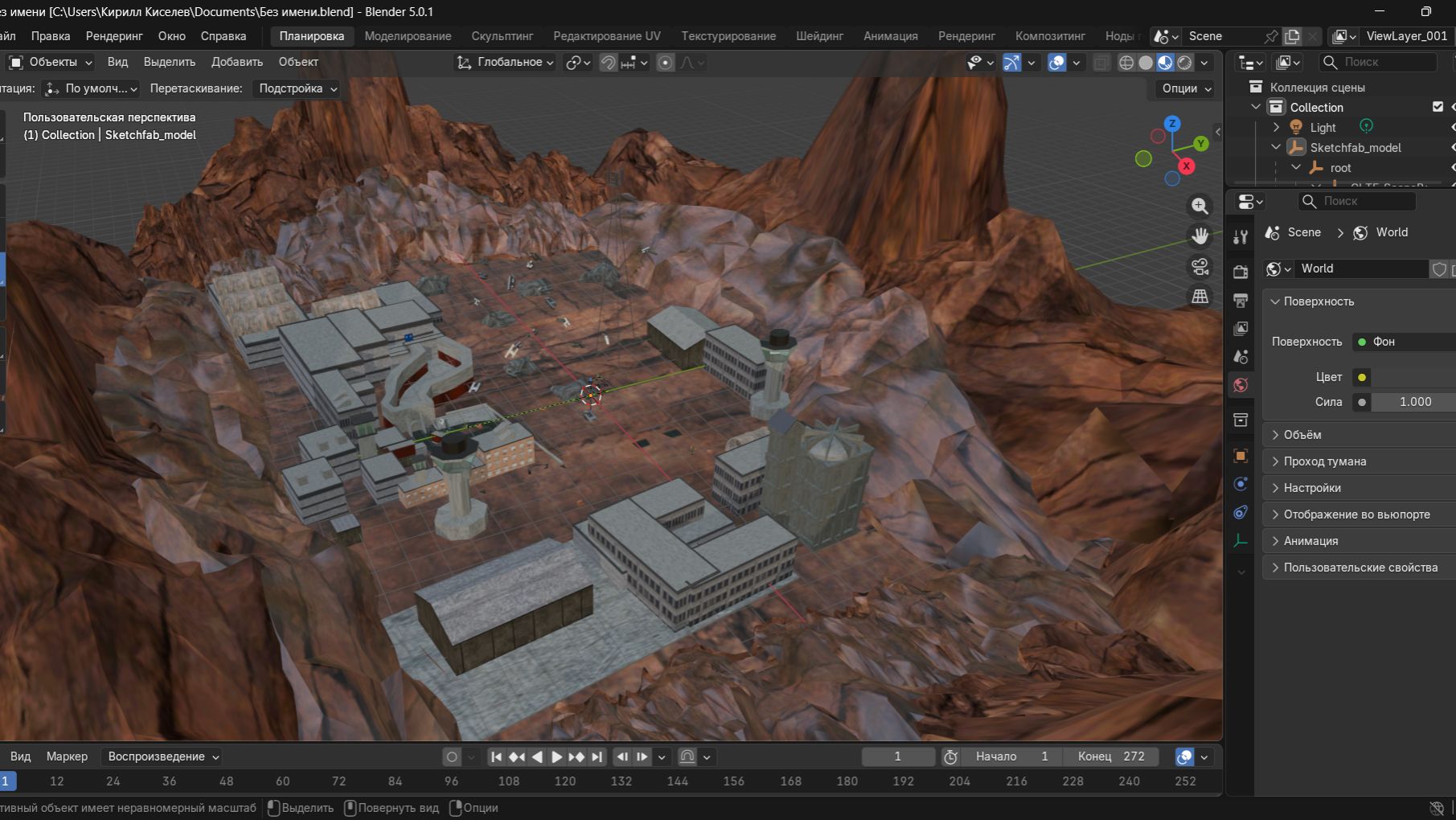
Task: Toggle the viewport gizmo display button
Action: click(x=1011, y=63)
